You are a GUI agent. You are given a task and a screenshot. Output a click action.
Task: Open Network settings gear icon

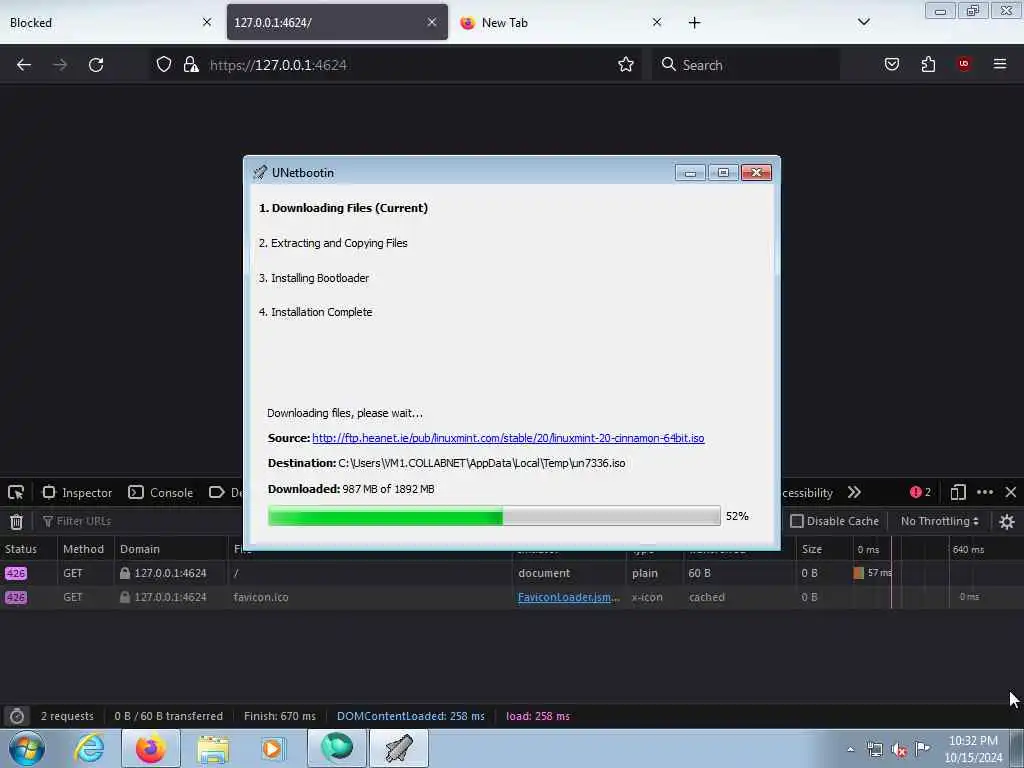click(x=1007, y=521)
